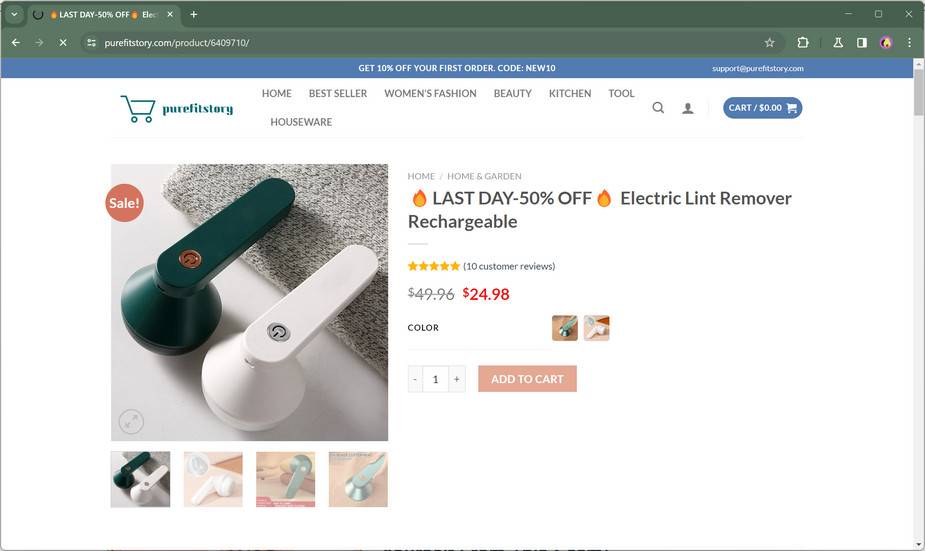925x551 pixels.
Task: Select the white color swatch
Action: point(597,328)
